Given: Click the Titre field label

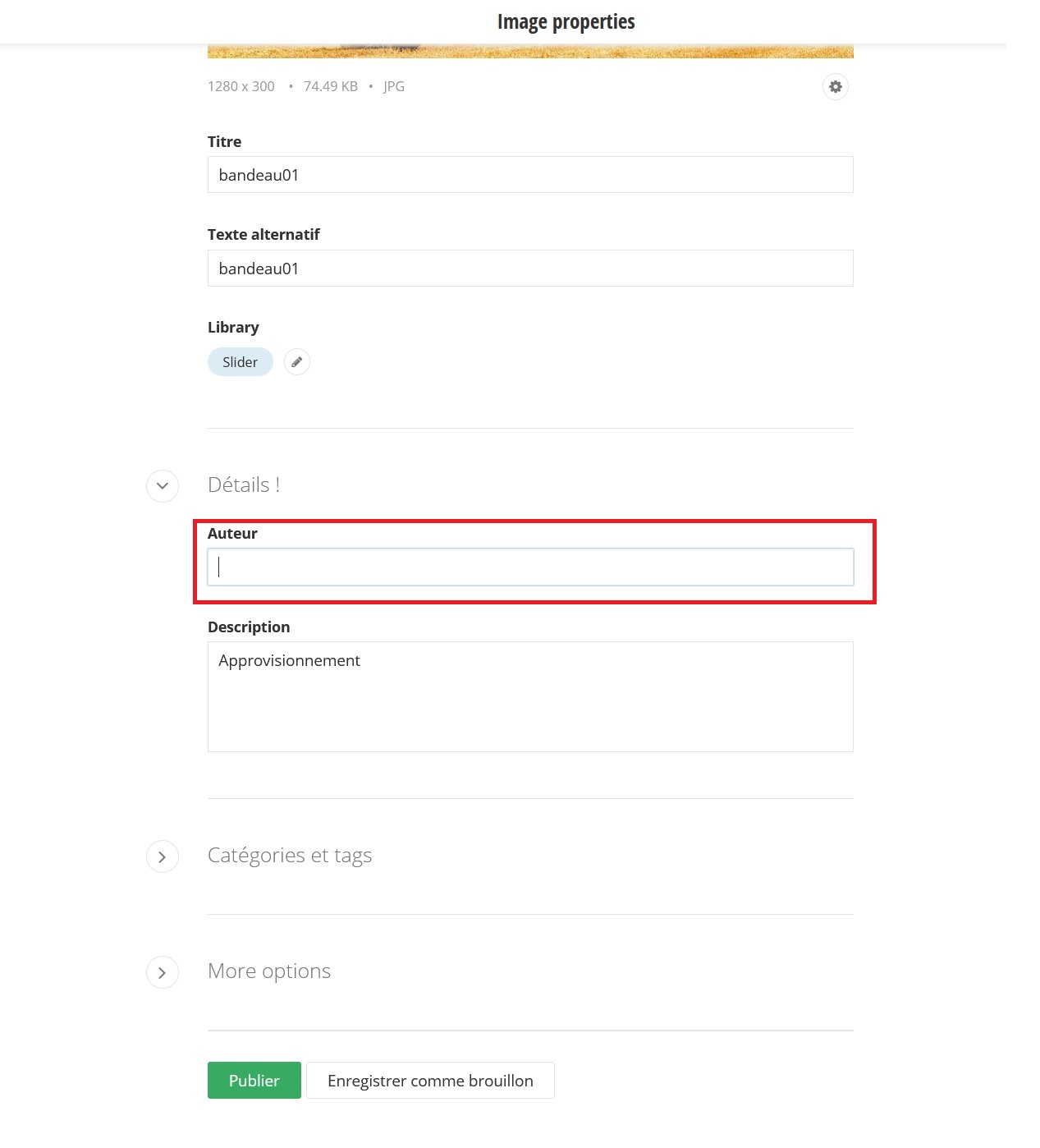Looking at the screenshot, I should 224,142.
